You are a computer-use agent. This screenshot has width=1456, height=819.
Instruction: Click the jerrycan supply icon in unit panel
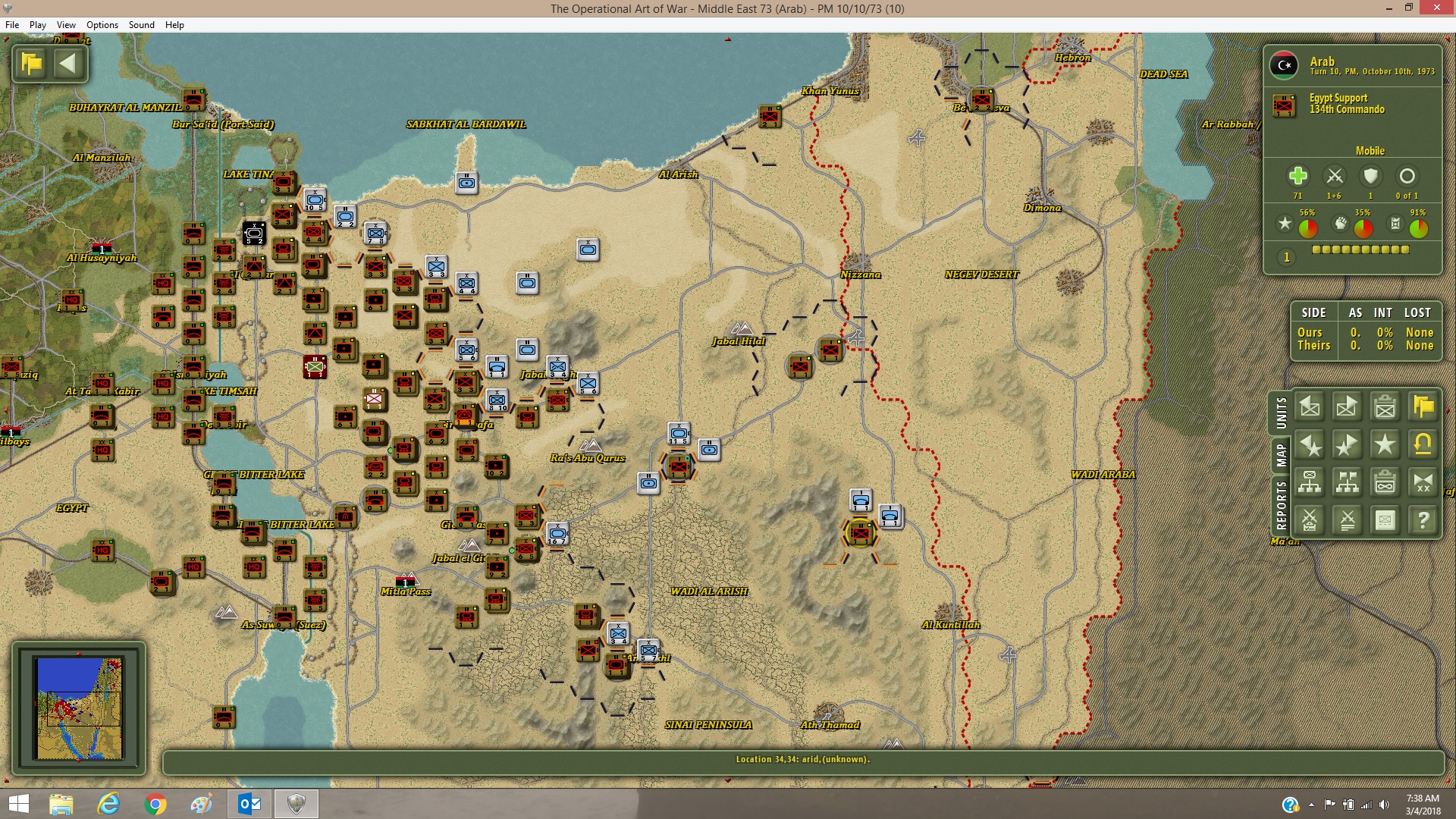(1395, 224)
